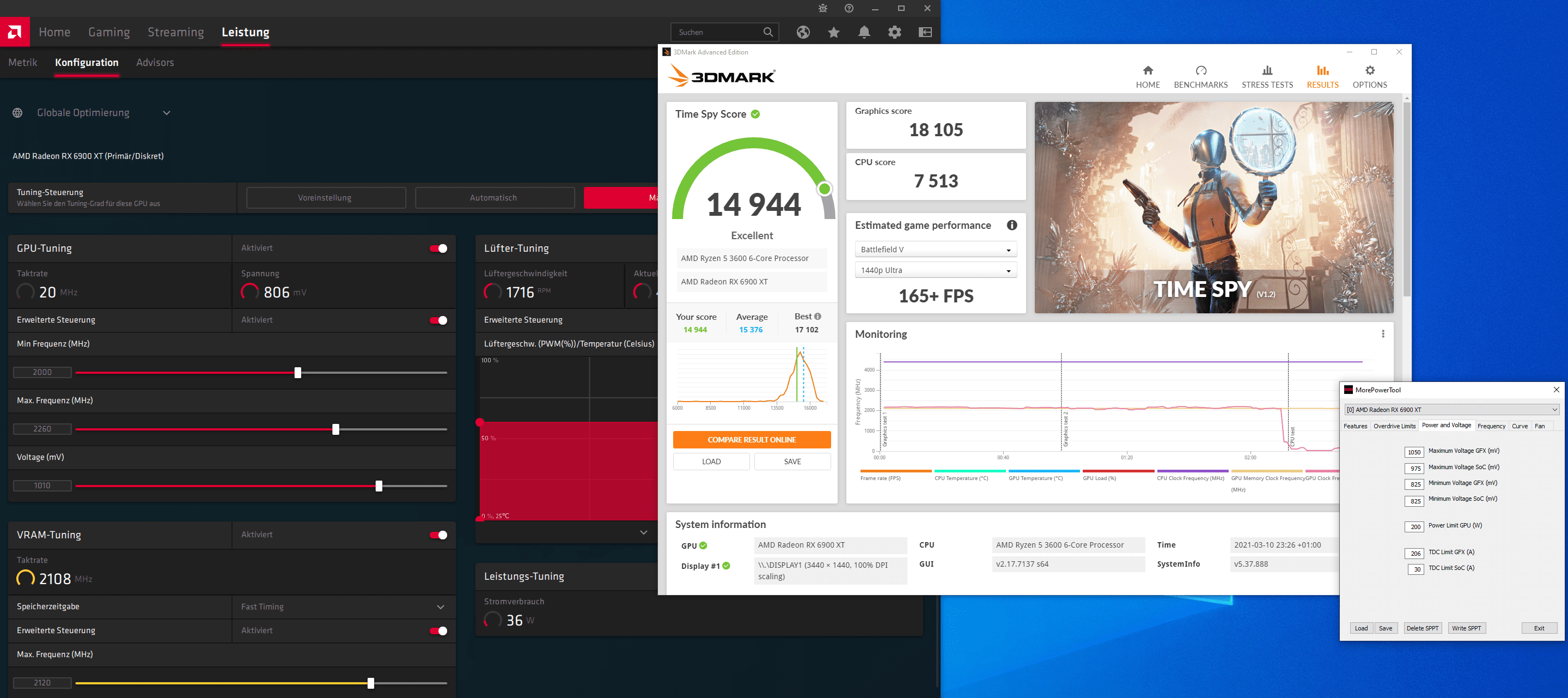This screenshot has width=1568, height=698.
Task: Open favorites star icon in Radeon Software
Action: [x=833, y=32]
